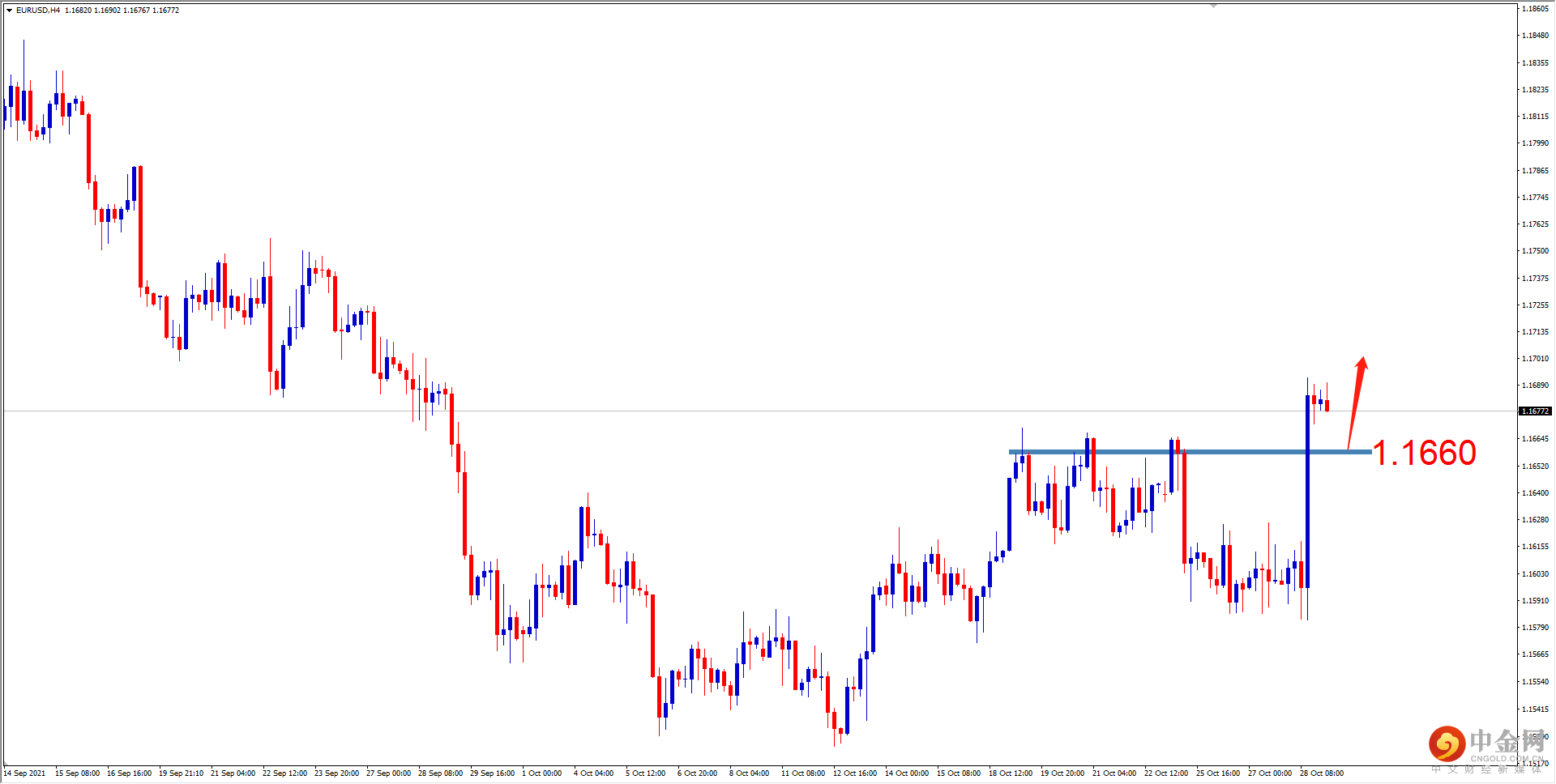1556x784 pixels.
Task: Select the EURUSD,H4 symbol label
Action: click(38, 11)
